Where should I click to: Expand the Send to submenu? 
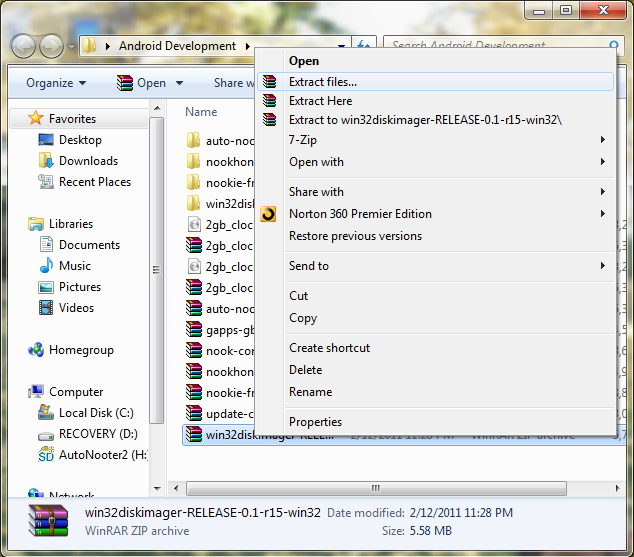tap(603, 266)
